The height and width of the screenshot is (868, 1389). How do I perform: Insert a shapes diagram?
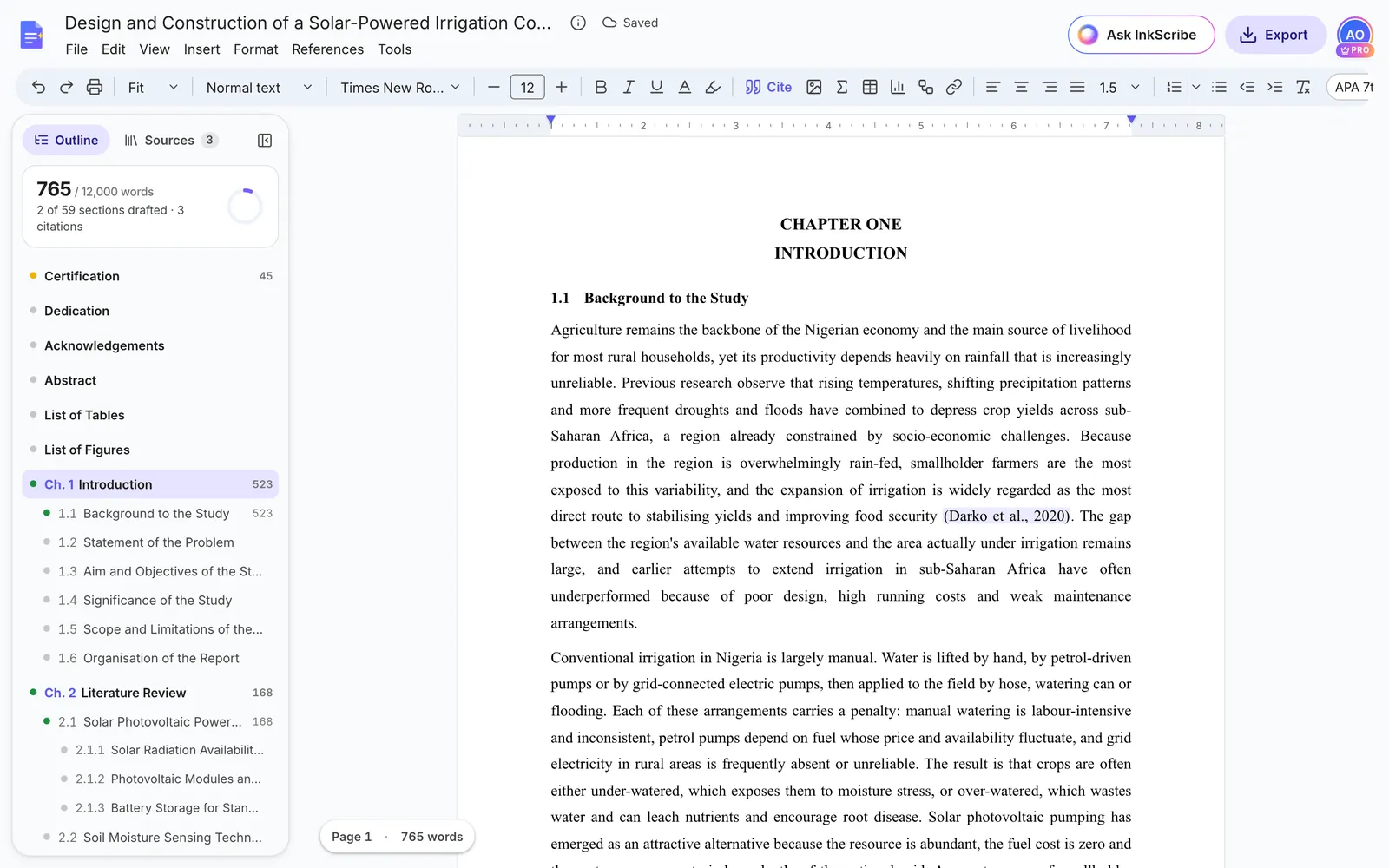tap(925, 87)
